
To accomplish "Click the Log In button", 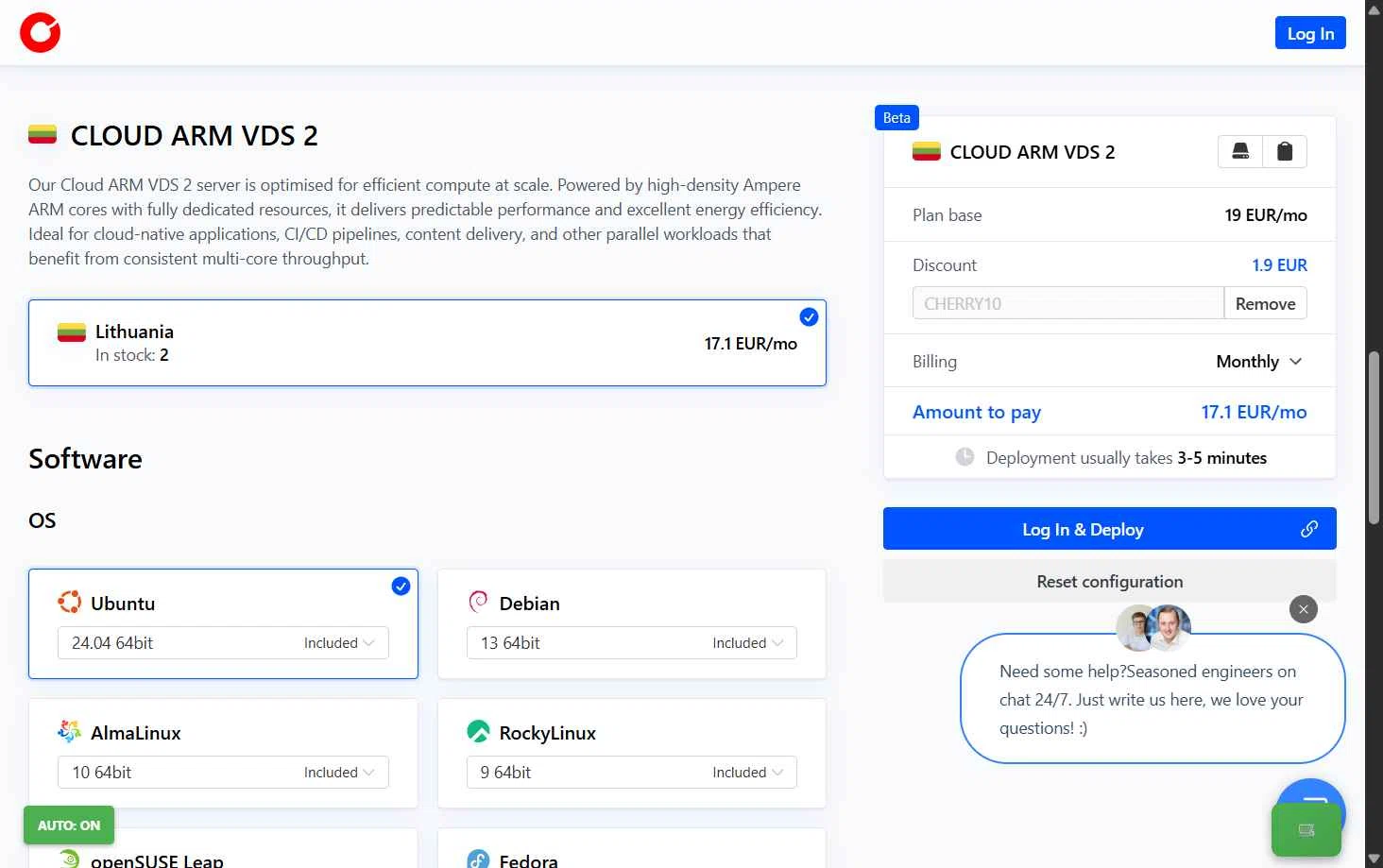I will (x=1310, y=33).
